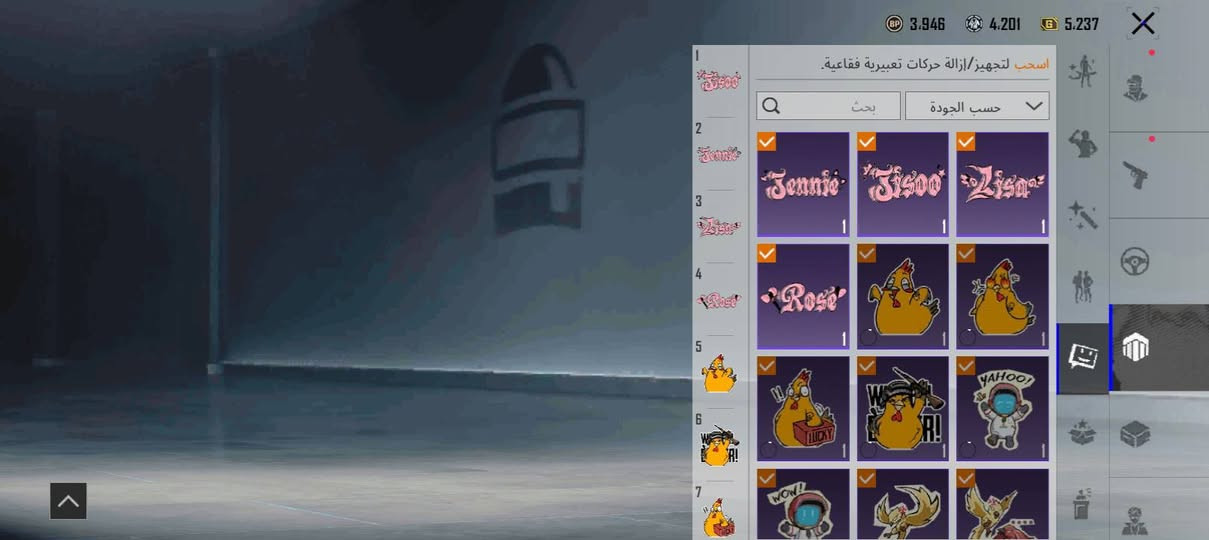Screen dimensions: 1209x540
Task: Toggle checkbox on the Winner chicken card
Action: (x=867, y=366)
